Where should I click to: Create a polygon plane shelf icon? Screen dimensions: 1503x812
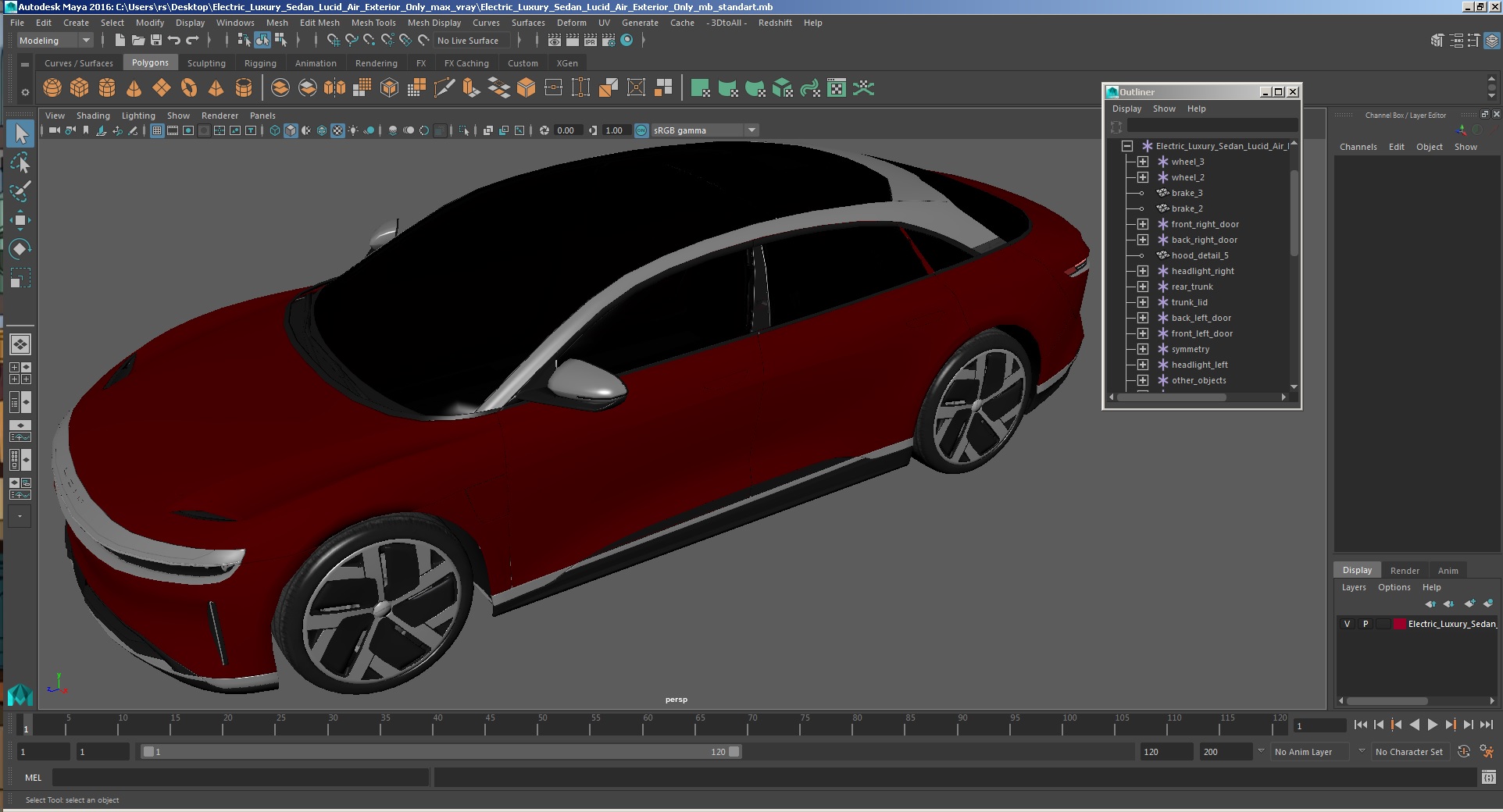point(162,88)
